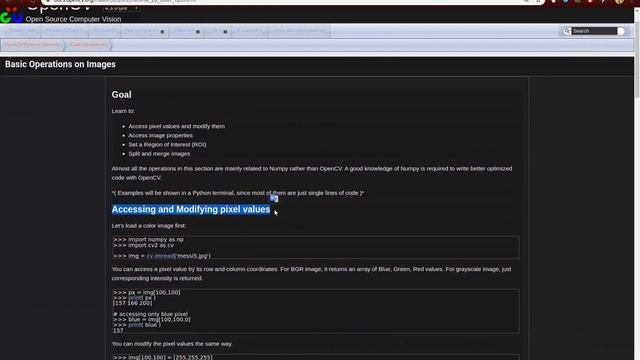
Task: Follow the cv.imread link
Action: [x=160, y=256]
